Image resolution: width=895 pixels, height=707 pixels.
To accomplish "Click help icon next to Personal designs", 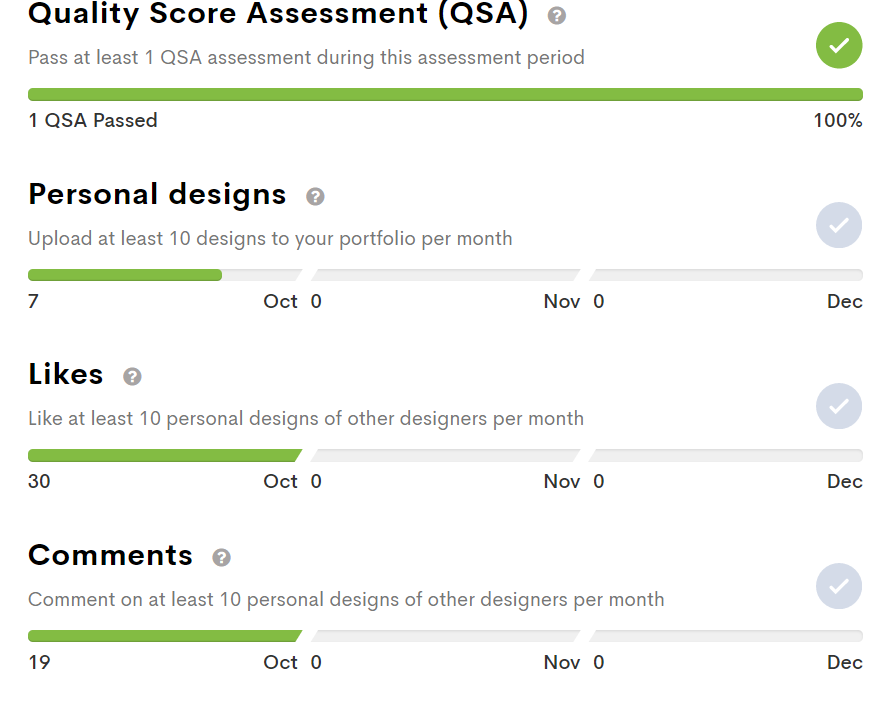I will click(315, 196).
